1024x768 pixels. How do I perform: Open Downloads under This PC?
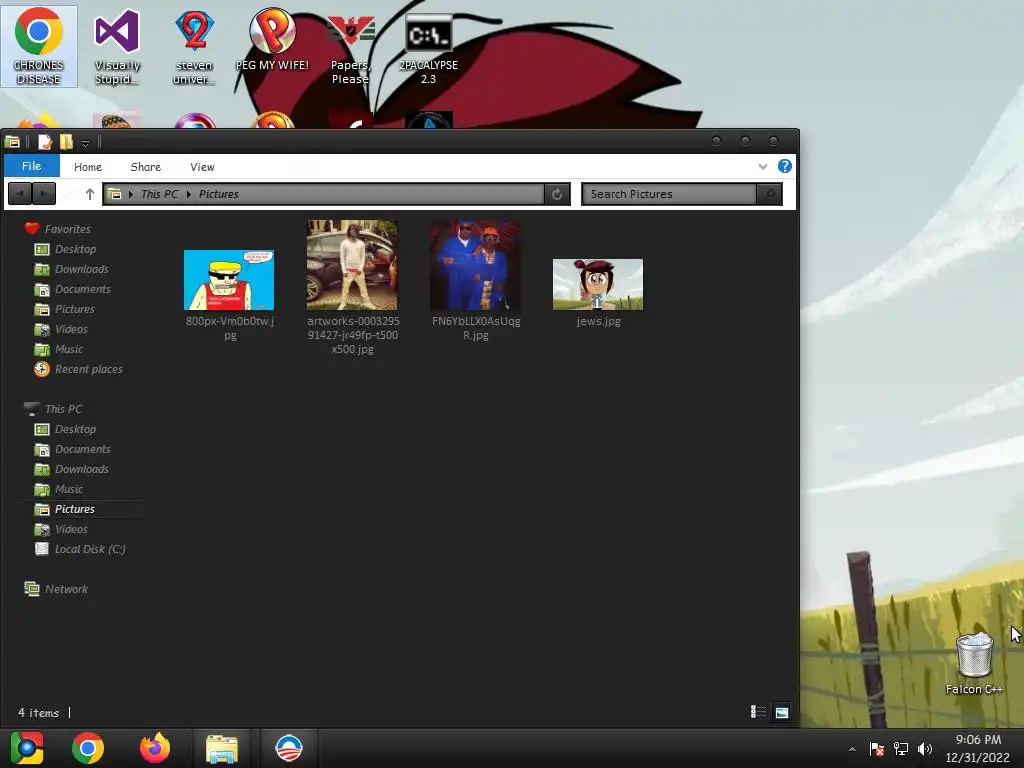click(x=82, y=469)
